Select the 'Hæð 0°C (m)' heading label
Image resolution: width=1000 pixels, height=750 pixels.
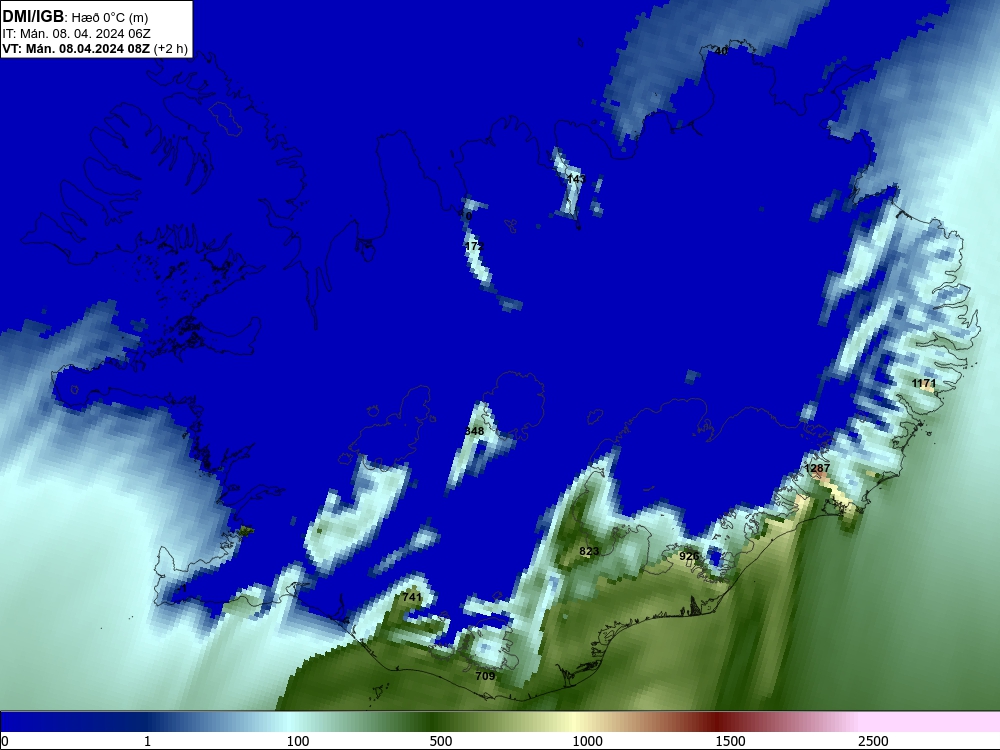[x=110, y=18]
